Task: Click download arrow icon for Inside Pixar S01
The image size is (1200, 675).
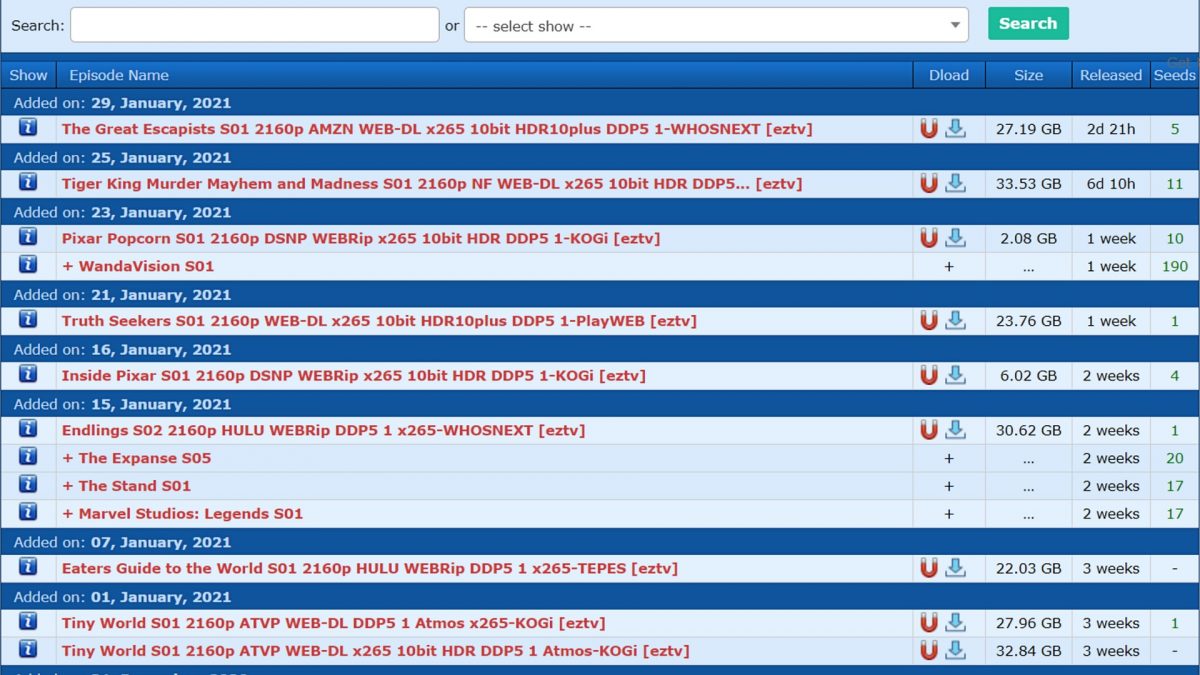Action: point(956,376)
